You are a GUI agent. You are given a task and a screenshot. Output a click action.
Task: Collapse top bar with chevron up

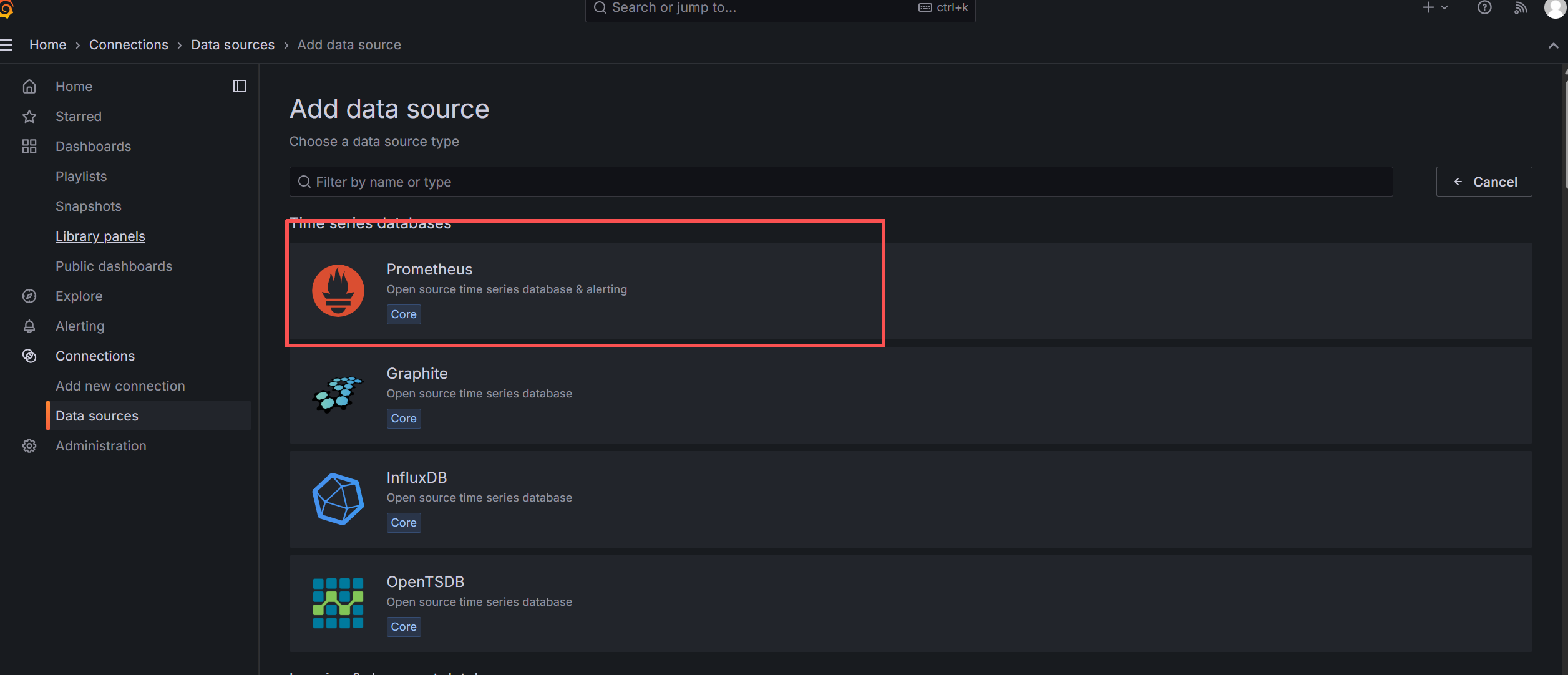pyautogui.click(x=1553, y=46)
